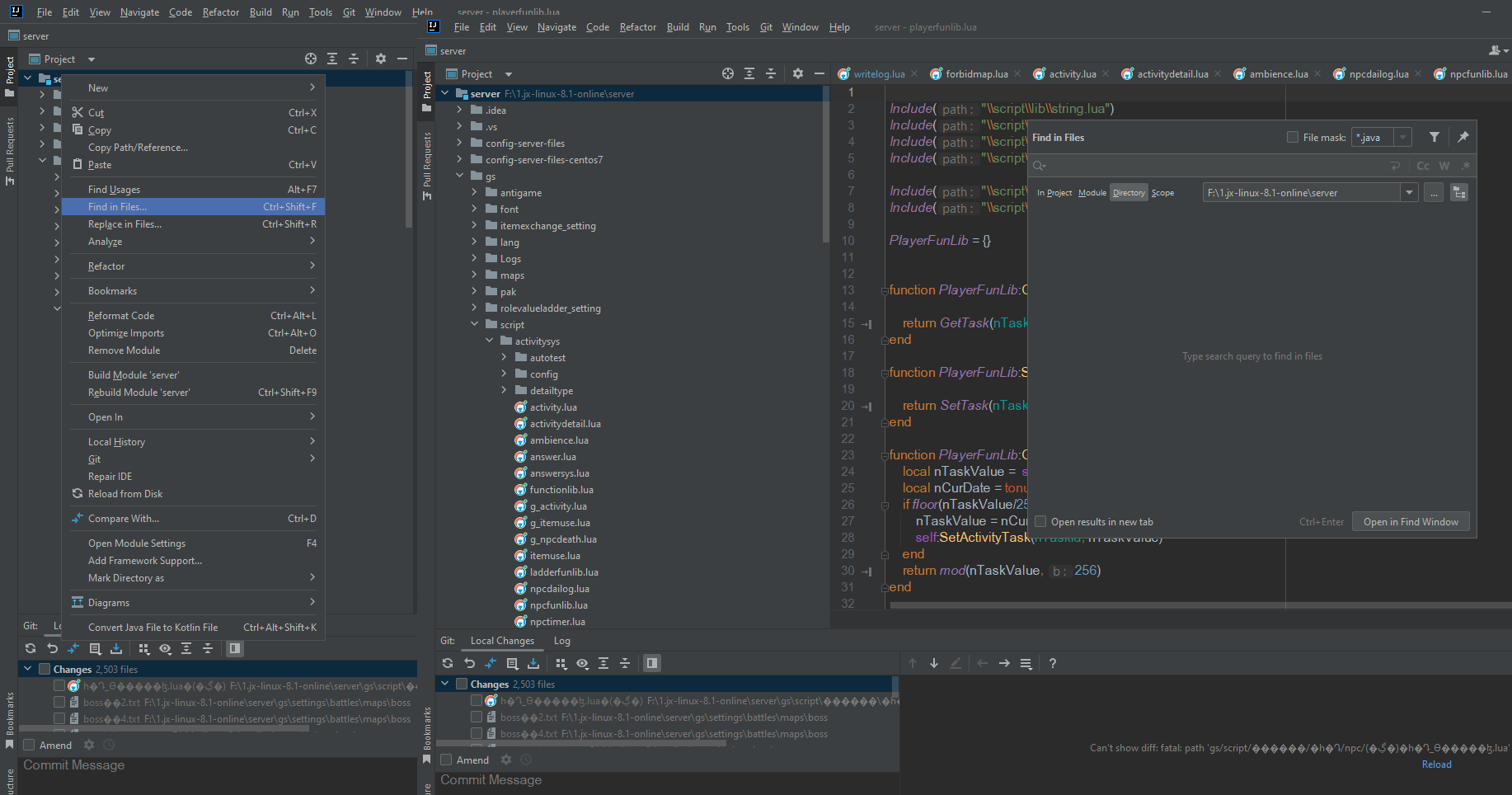1512x795 pixels.
Task: Enable the File mask checkbox
Action: point(1293,138)
